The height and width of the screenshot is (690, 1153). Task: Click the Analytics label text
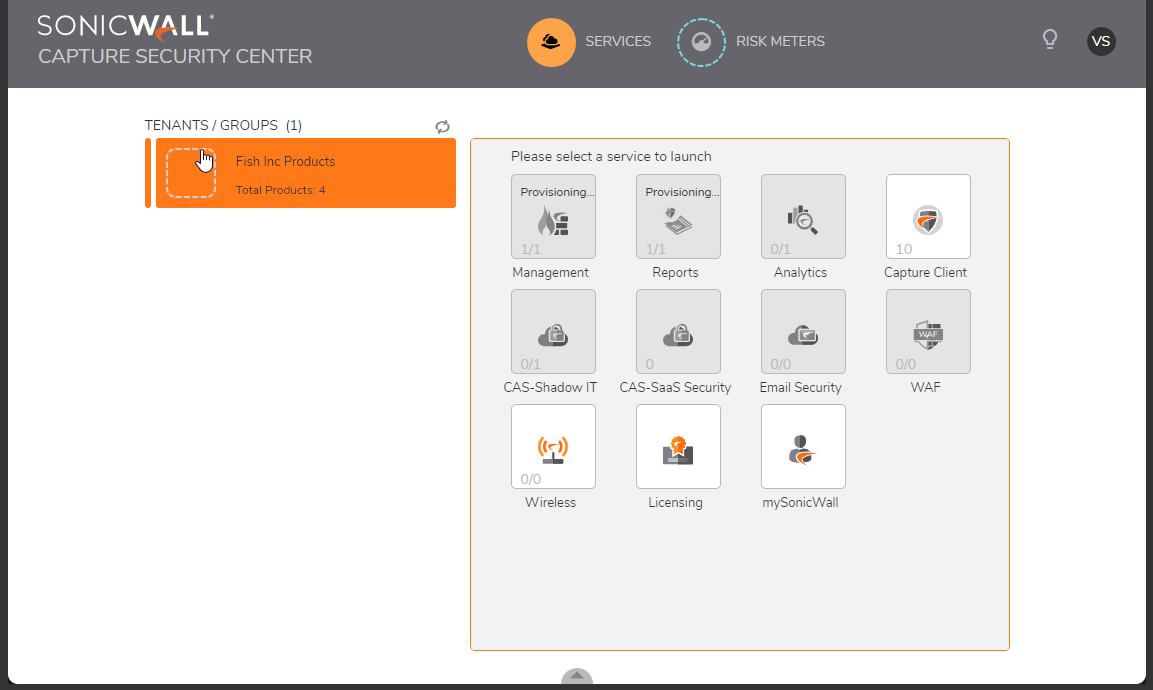(x=800, y=272)
